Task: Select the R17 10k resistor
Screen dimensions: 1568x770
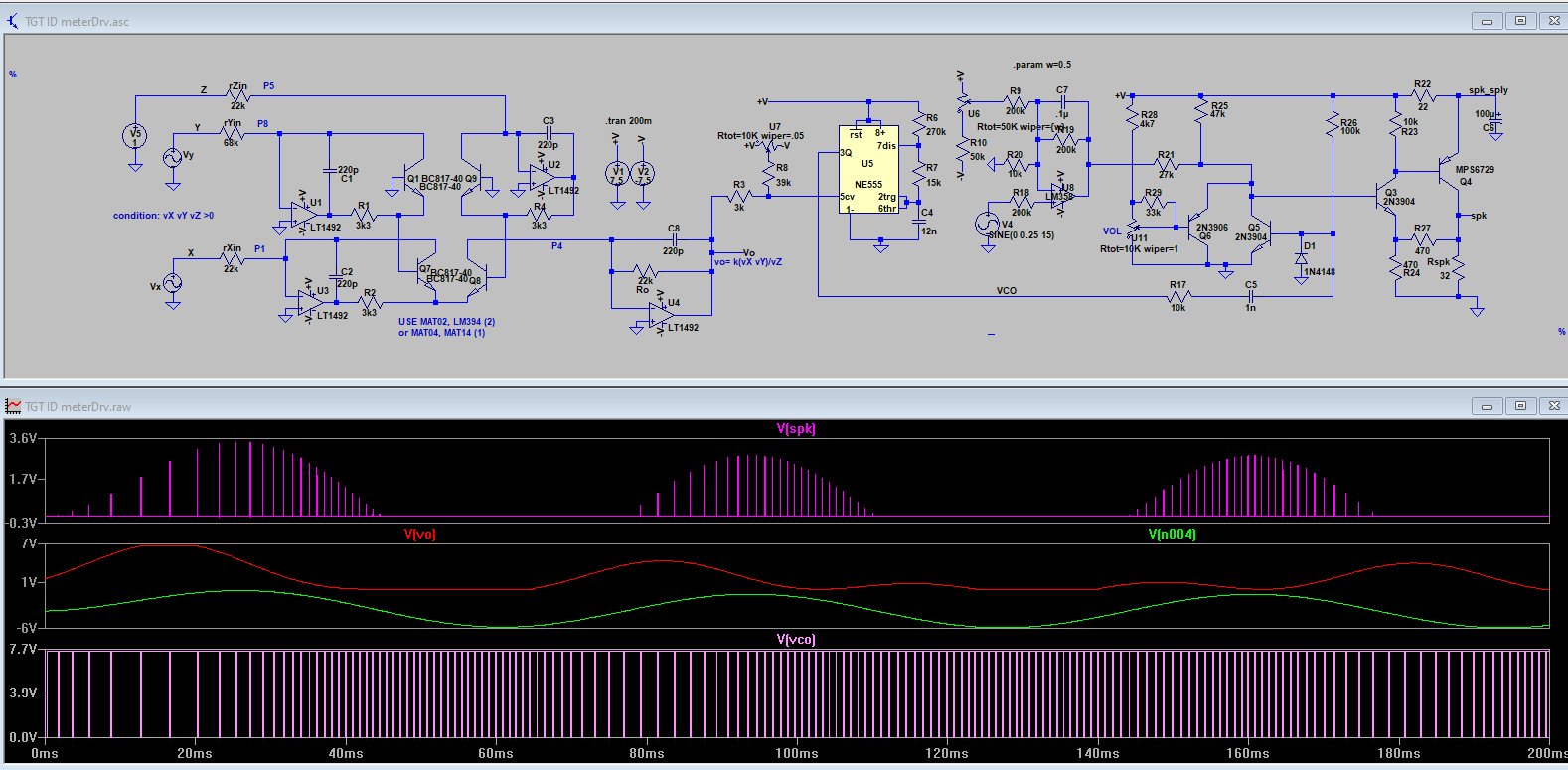Action: [1177, 296]
